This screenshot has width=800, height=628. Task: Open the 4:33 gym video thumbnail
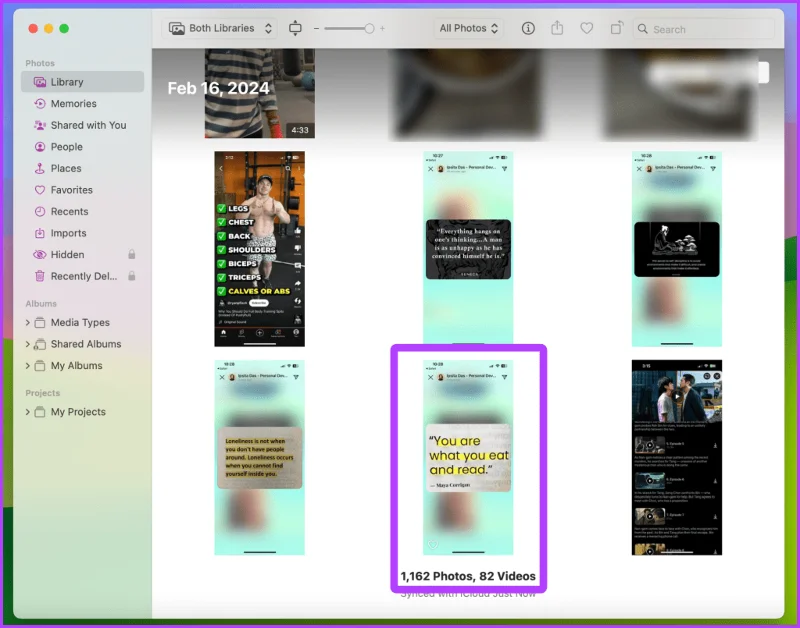(x=260, y=93)
